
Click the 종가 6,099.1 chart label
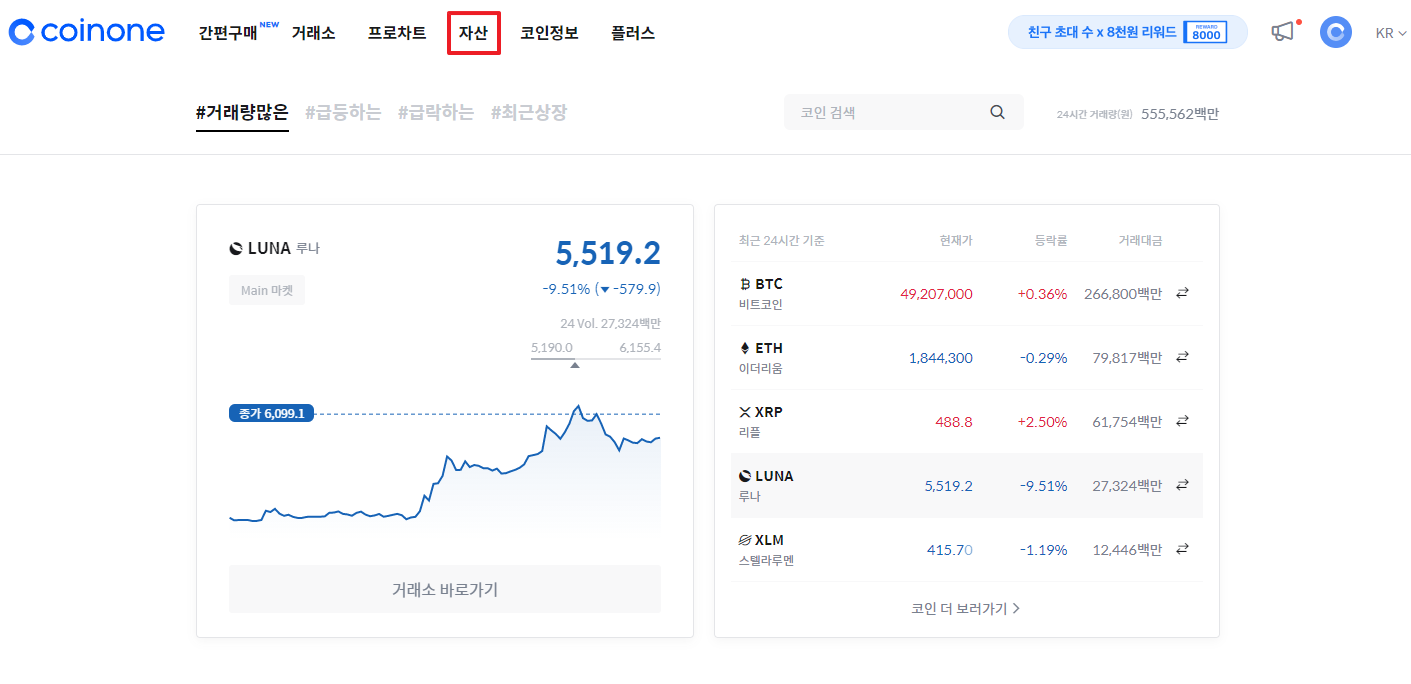pos(271,413)
